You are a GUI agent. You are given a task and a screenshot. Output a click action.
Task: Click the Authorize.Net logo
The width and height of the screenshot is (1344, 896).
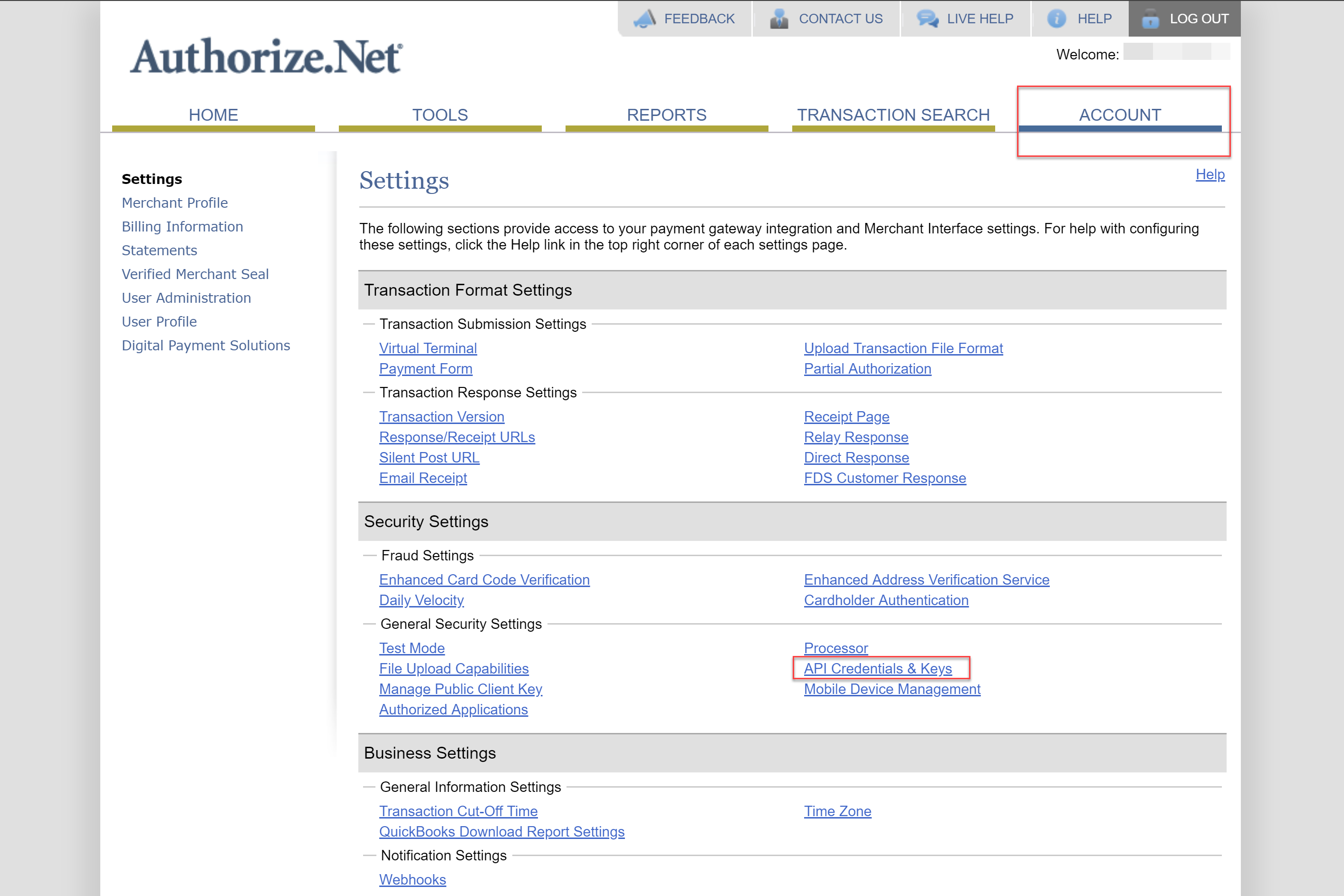tap(266, 57)
